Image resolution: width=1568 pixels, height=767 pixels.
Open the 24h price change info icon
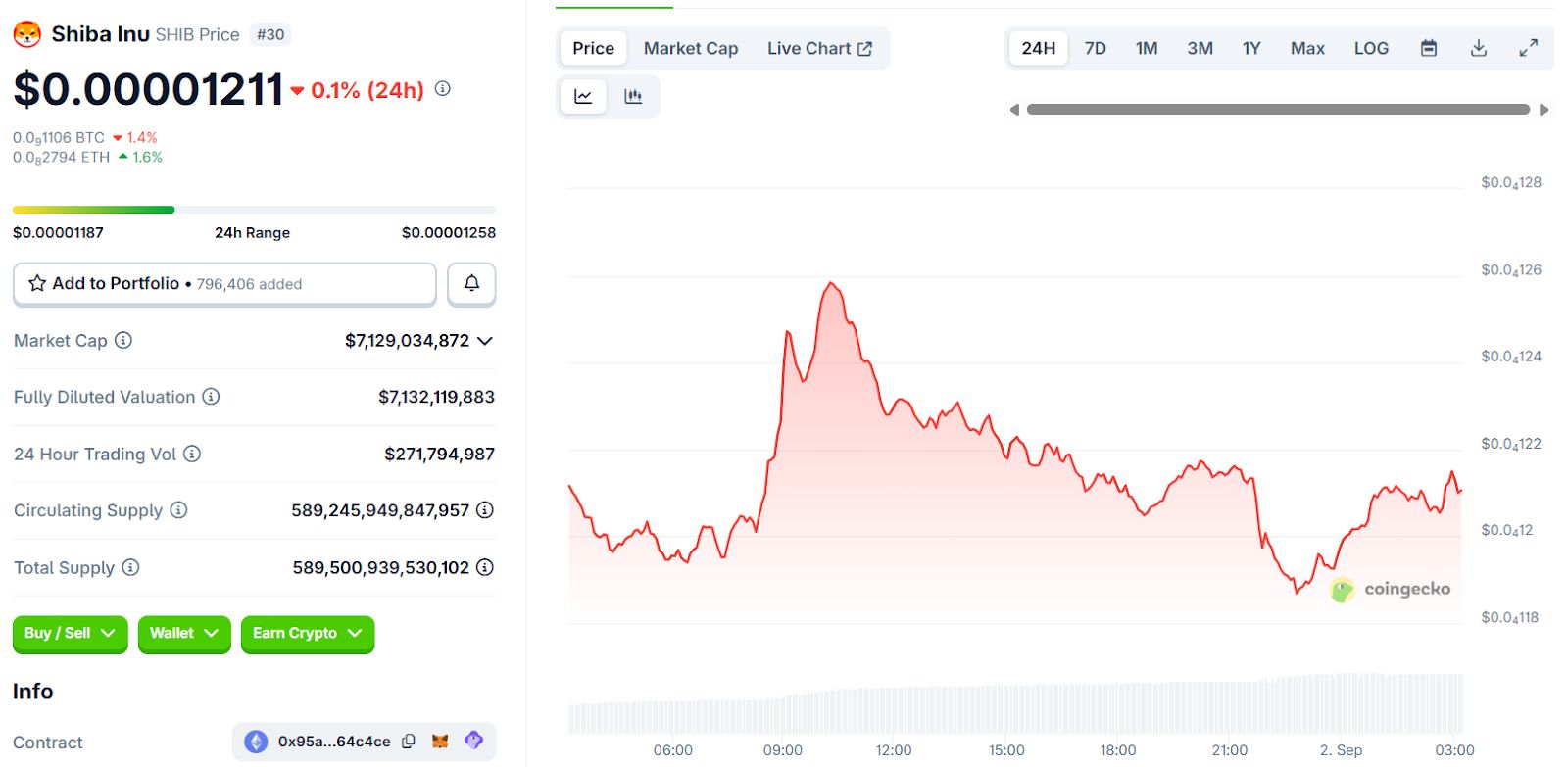coord(443,88)
